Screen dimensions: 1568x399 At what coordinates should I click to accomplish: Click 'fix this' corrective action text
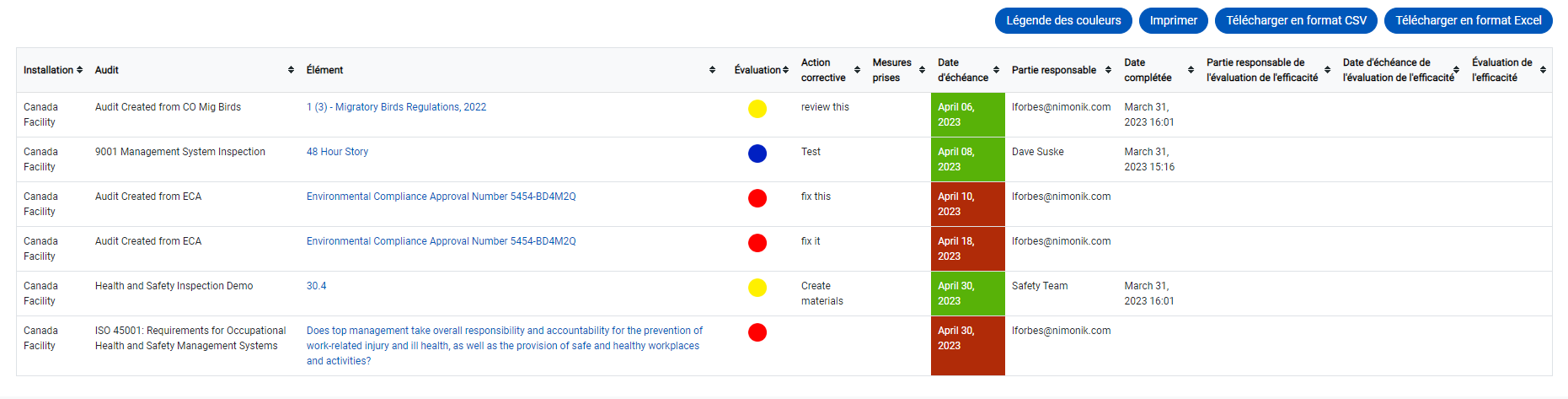(816, 197)
